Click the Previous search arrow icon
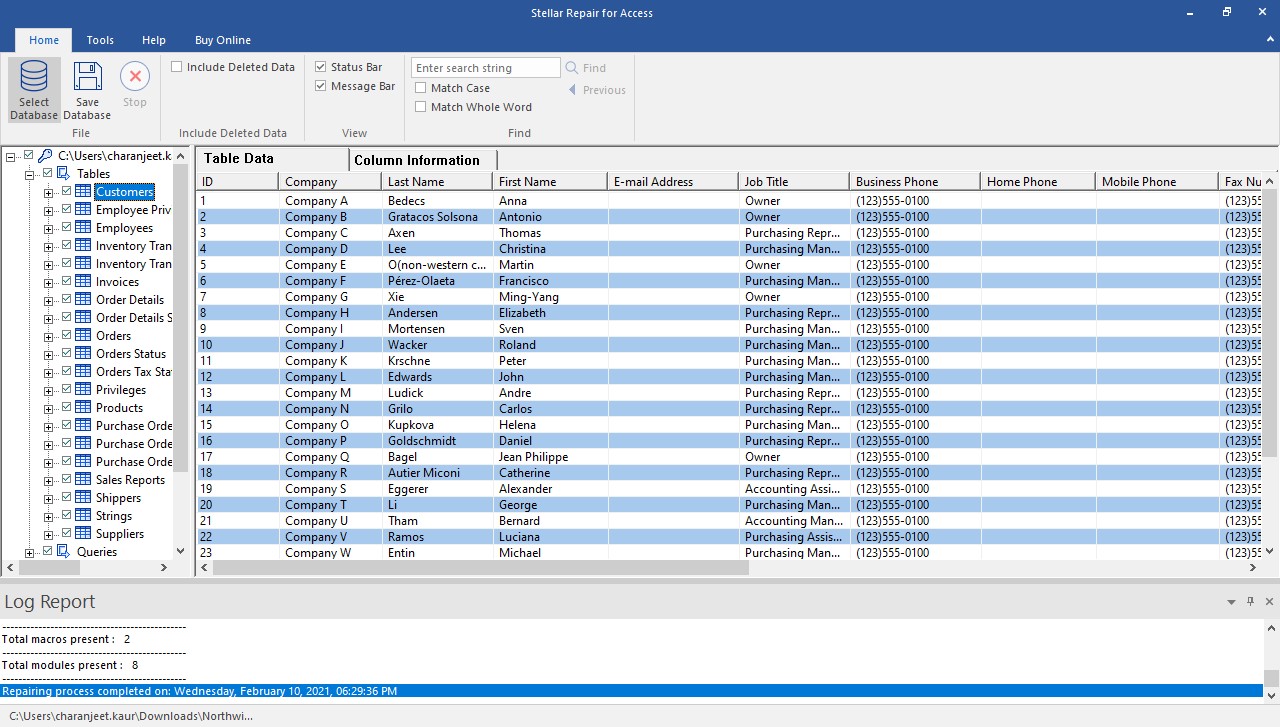1280x727 pixels. [572, 90]
